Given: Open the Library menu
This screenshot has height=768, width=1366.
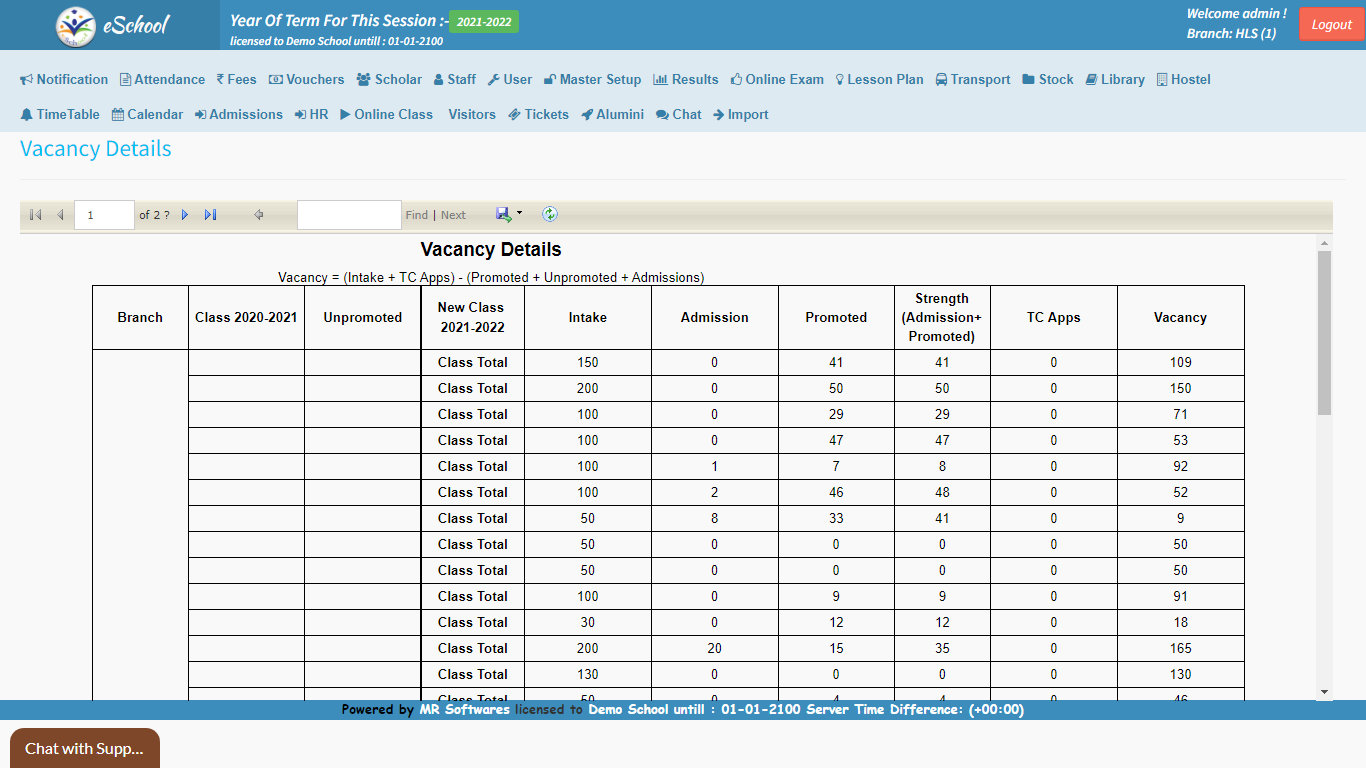Looking at the screenshot, I should 1115,80.
